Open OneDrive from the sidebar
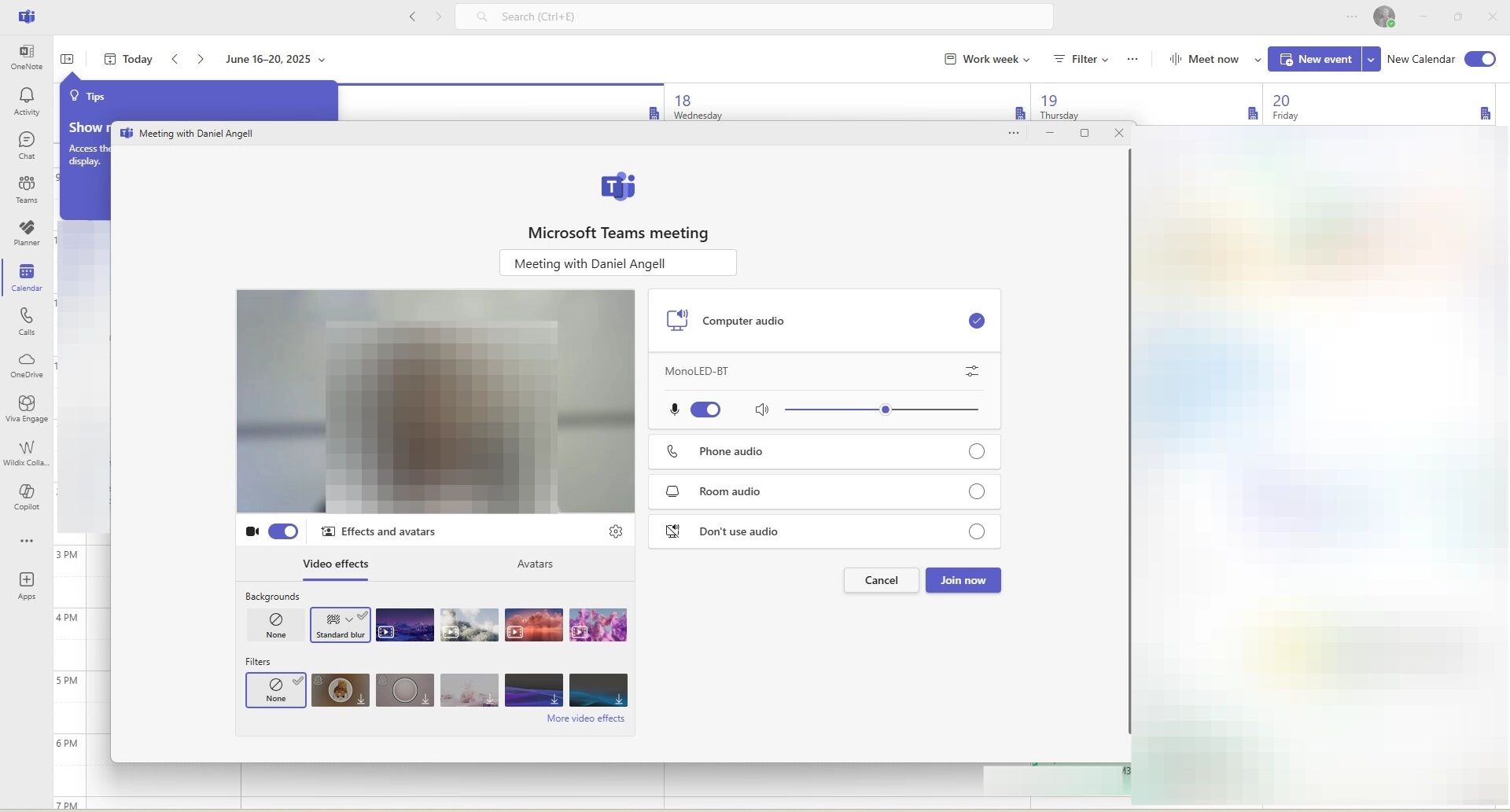 [27, 365]
